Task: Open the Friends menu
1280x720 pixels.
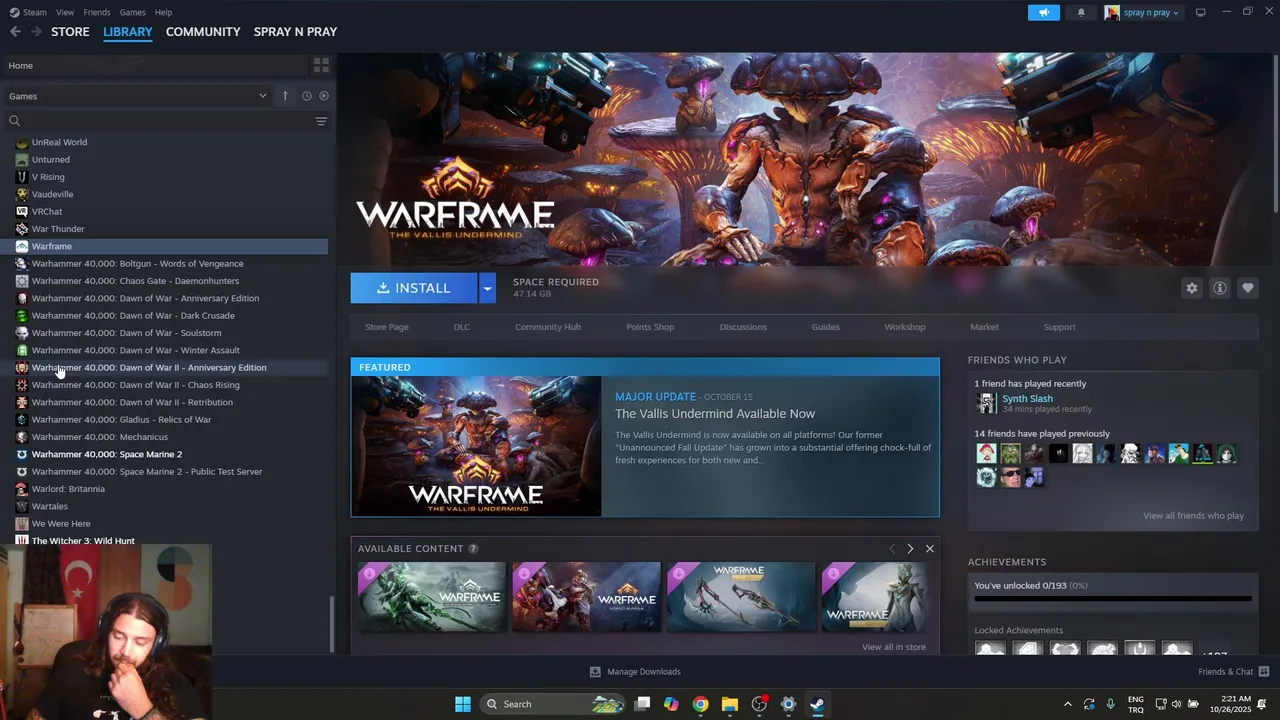Action: pos(97,12)
